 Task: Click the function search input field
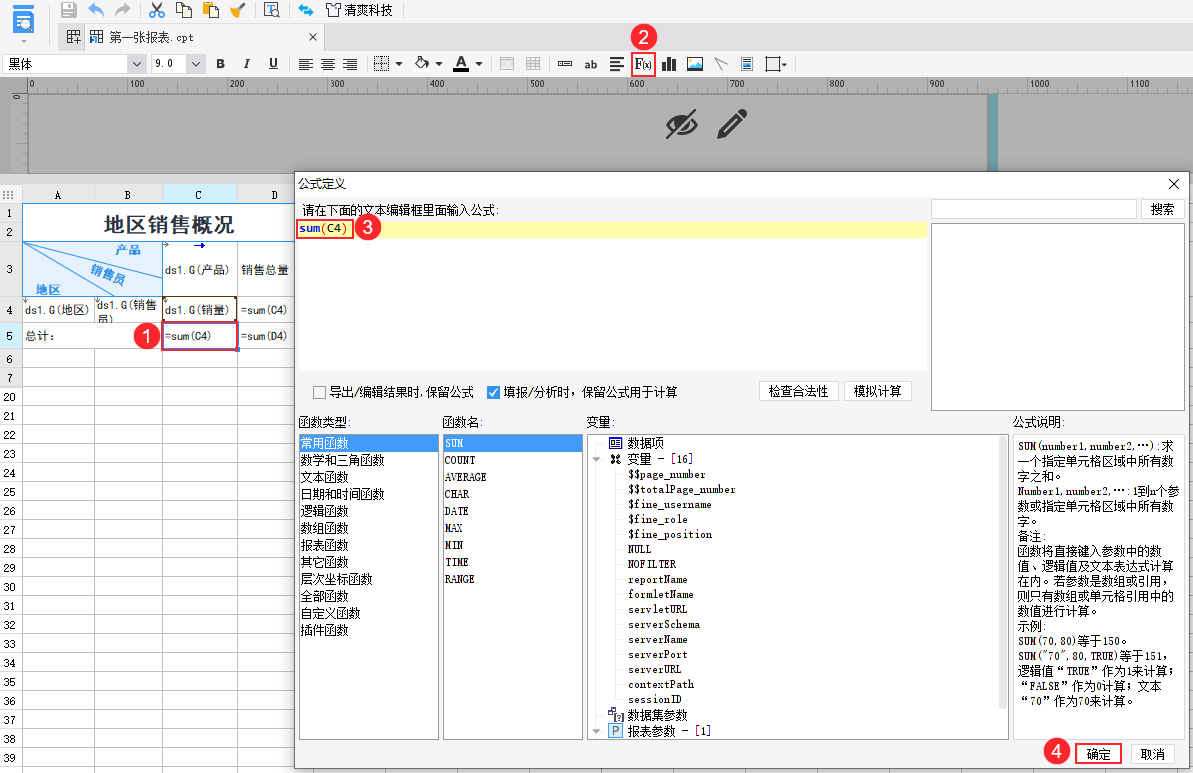point(1033,209)
